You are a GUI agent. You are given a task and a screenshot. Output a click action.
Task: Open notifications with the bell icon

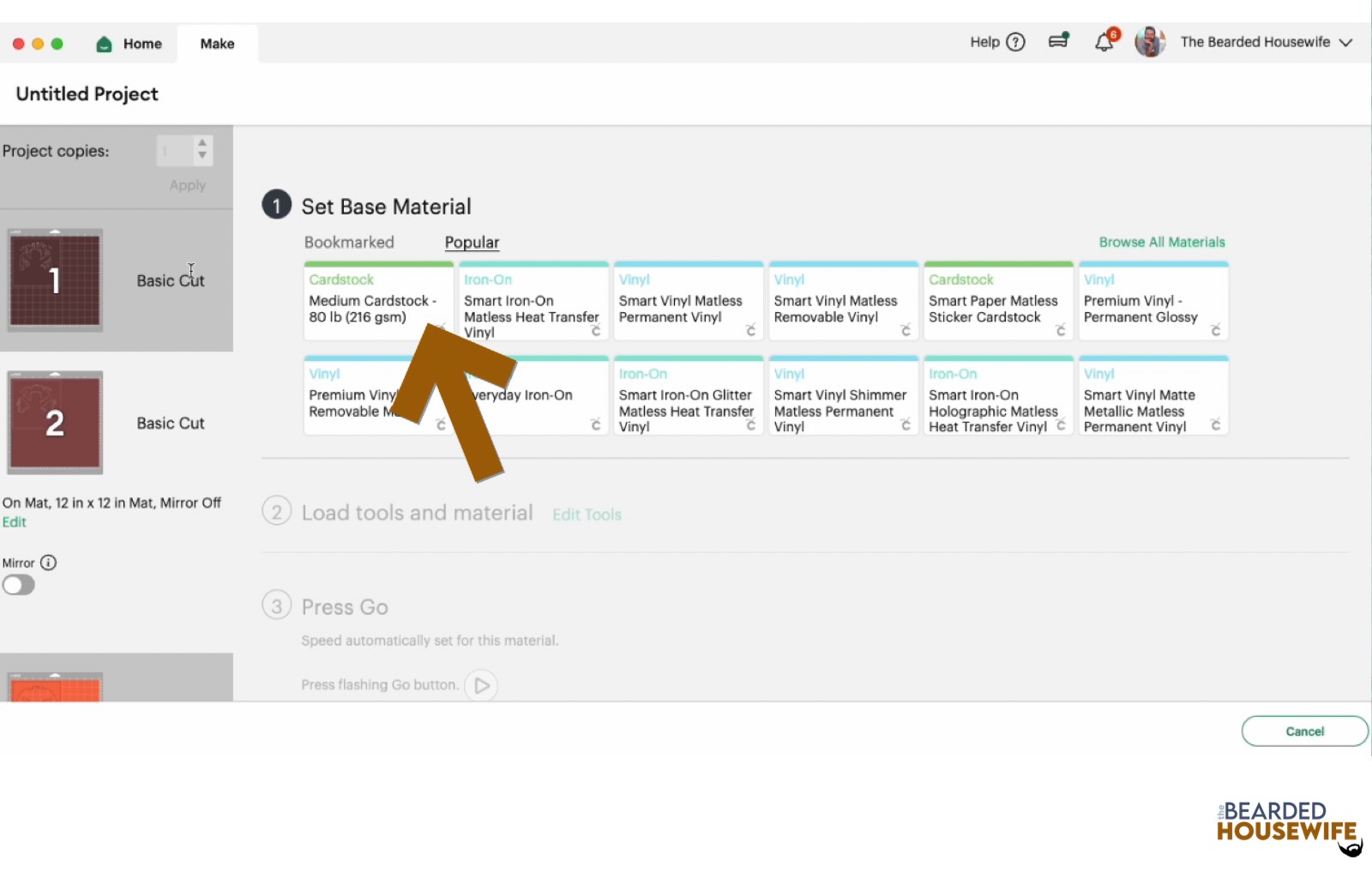(1104, 41)
